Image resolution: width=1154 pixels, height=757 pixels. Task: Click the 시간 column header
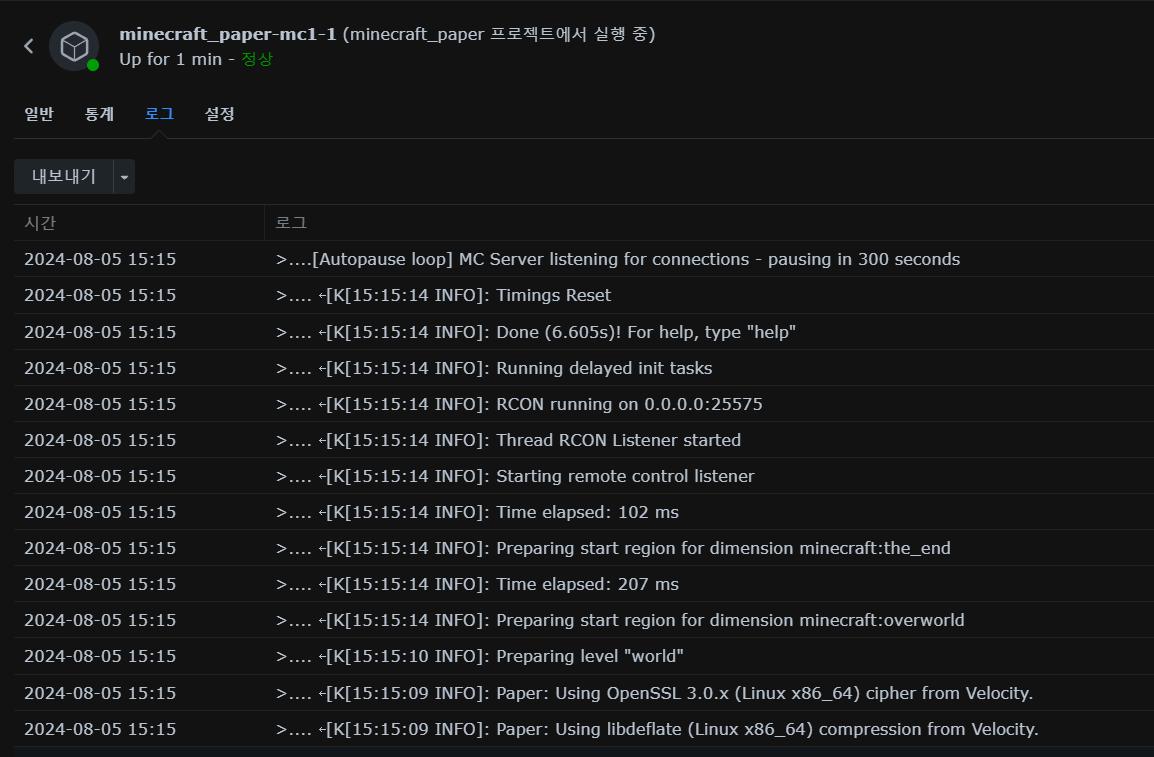(40, 223)
